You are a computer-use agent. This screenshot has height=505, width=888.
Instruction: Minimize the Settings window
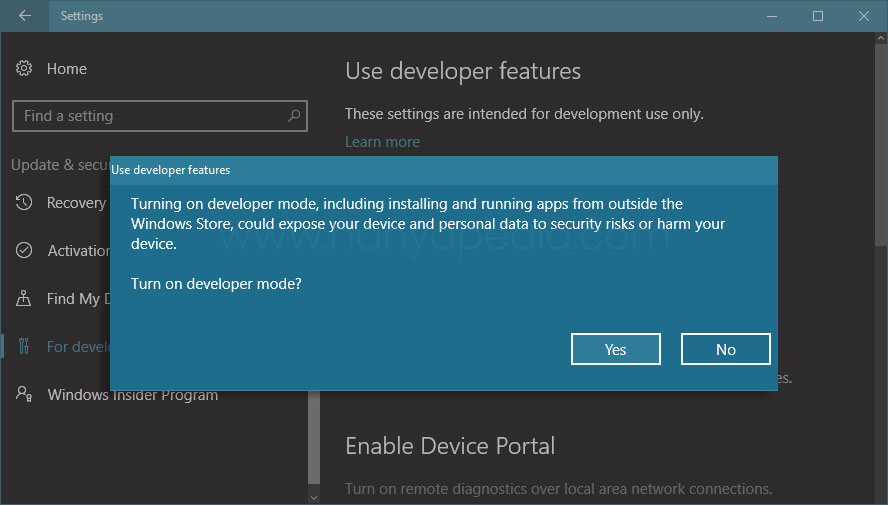773,16
